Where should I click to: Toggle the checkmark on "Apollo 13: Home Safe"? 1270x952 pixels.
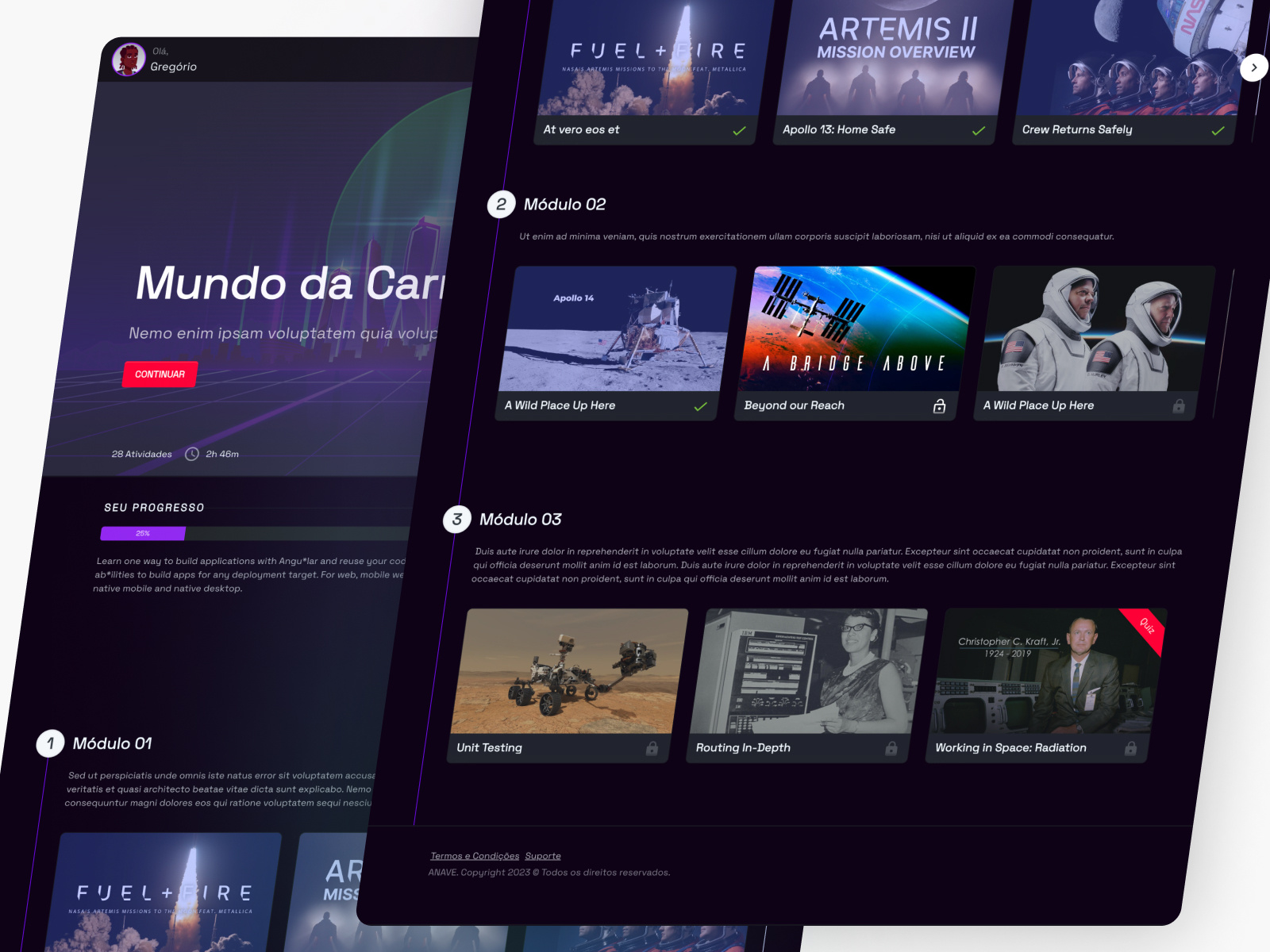(979, 130)
